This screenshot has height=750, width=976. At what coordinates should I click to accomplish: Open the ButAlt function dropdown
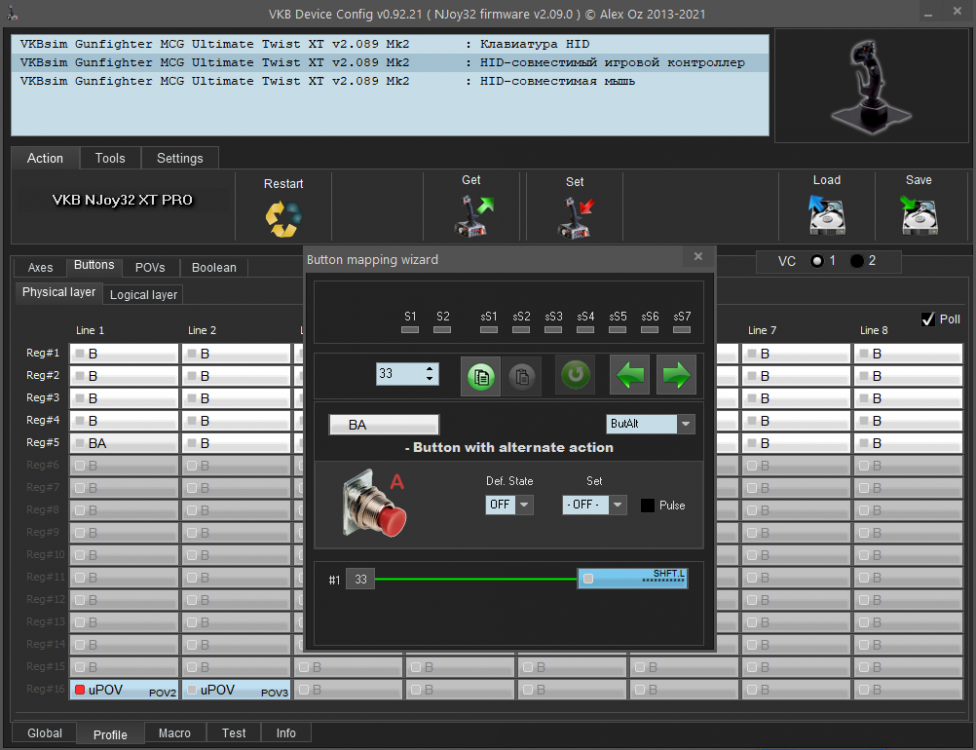pos(685,424)
